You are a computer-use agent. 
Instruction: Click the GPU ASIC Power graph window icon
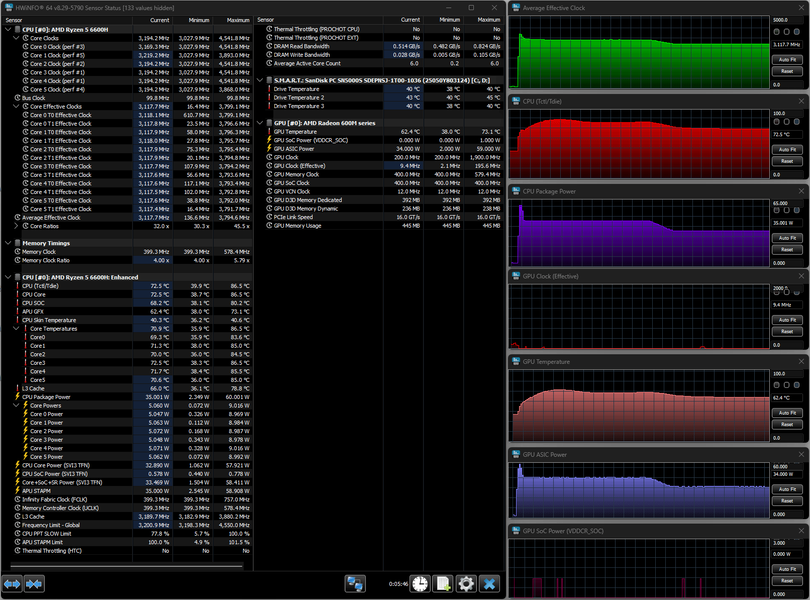(516, 454)
